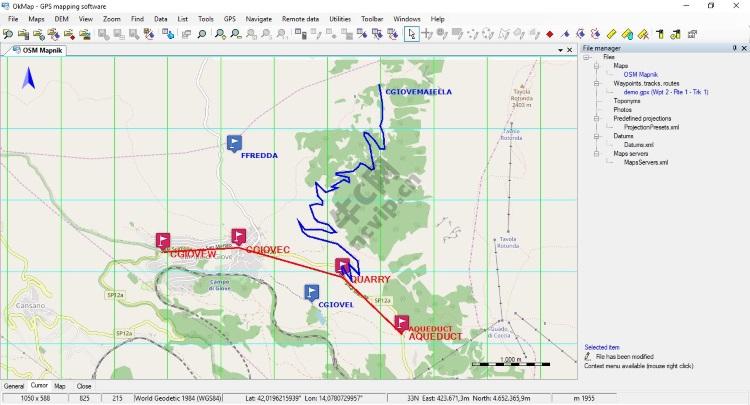Switch to the Map bottom tab
Viewport: 750px width, 405px height.
tap(60, 386)
